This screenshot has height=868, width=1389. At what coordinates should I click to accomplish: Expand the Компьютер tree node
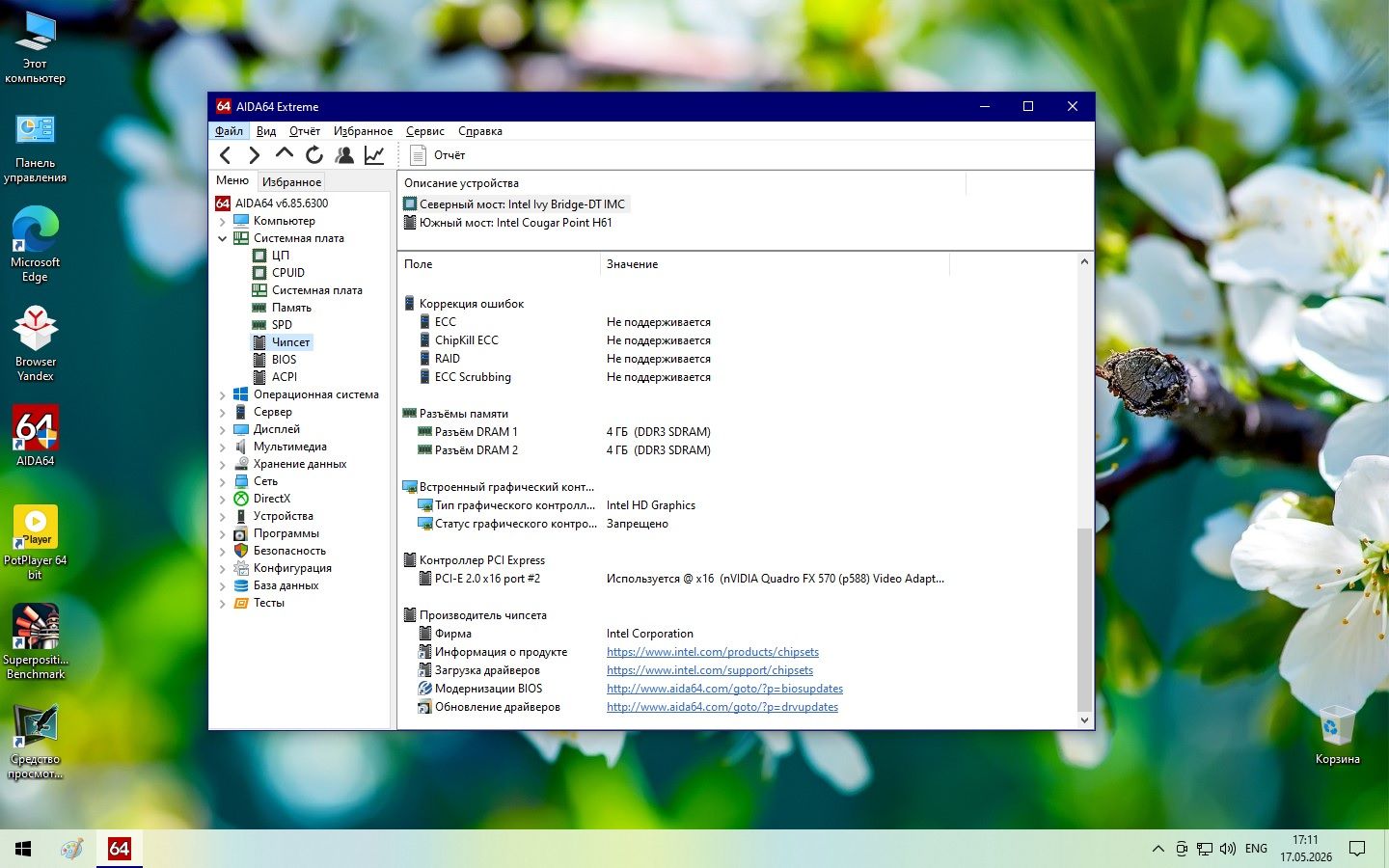(223, 221)
